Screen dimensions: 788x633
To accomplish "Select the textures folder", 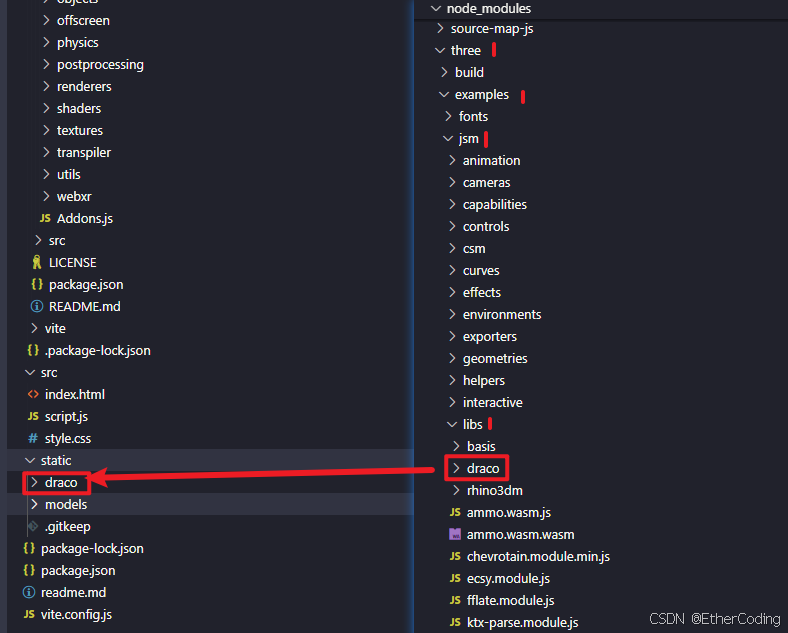I will click(x=80, y=131).
